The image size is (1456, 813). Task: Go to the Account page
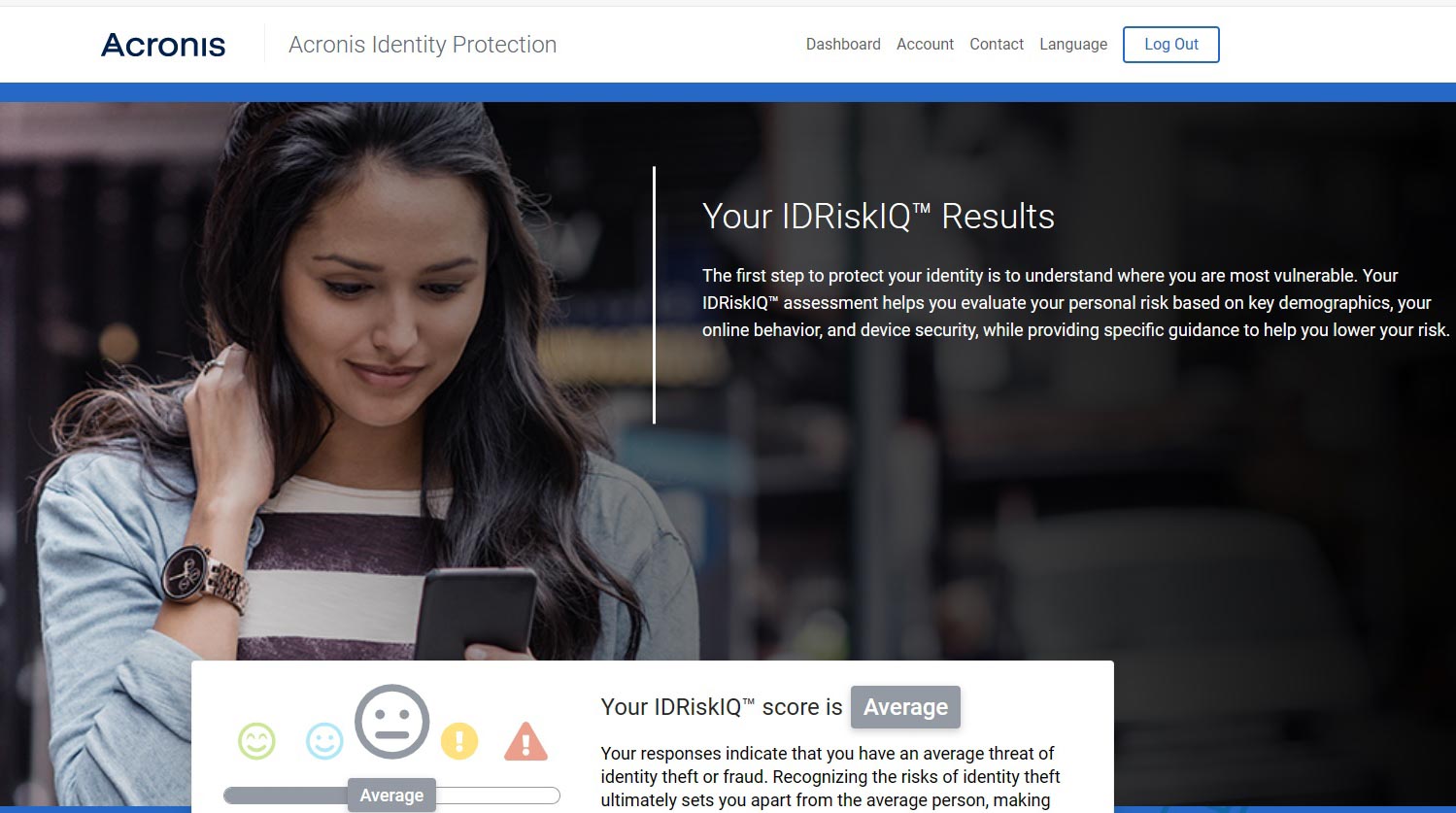925,45
